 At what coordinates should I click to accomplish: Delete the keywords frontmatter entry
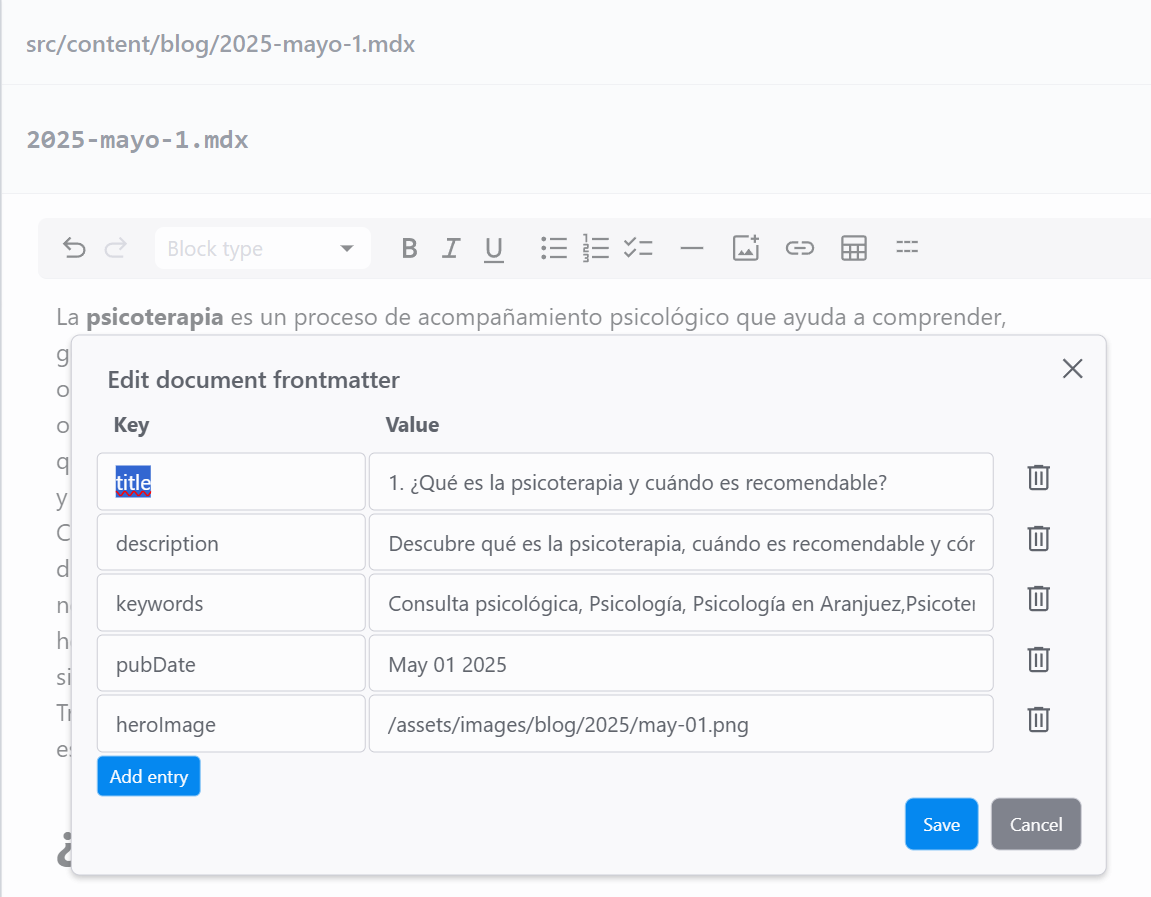click(1037, 598)
